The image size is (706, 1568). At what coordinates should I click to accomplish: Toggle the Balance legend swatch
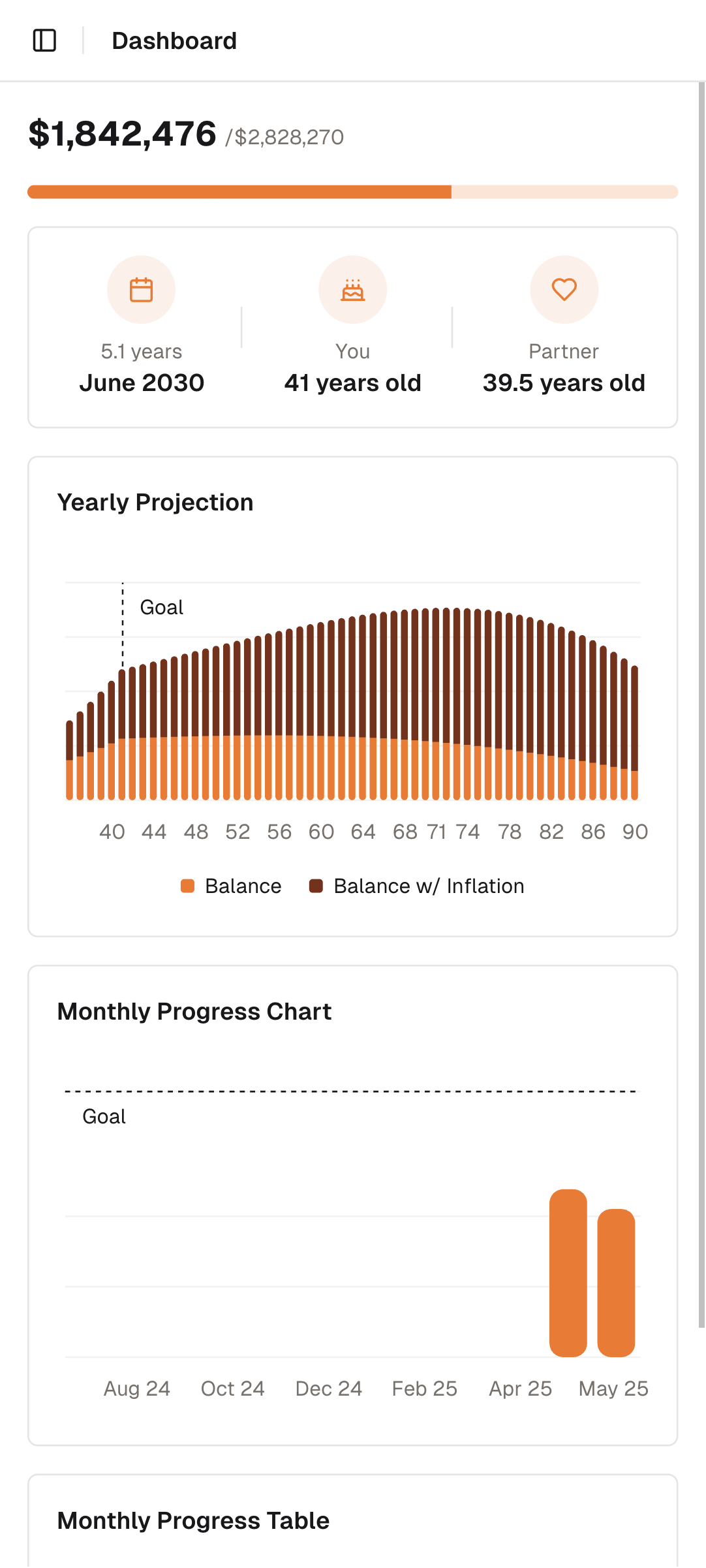(x=188, y=886)
